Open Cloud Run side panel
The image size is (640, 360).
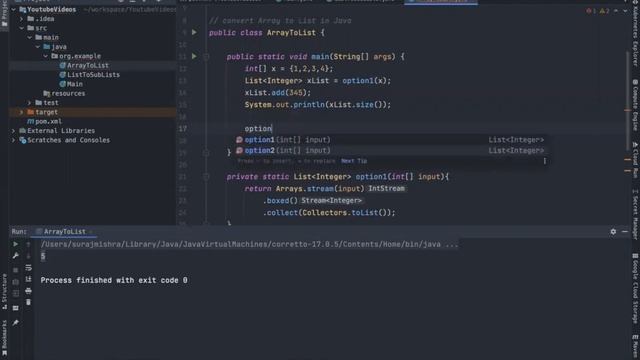635,160
